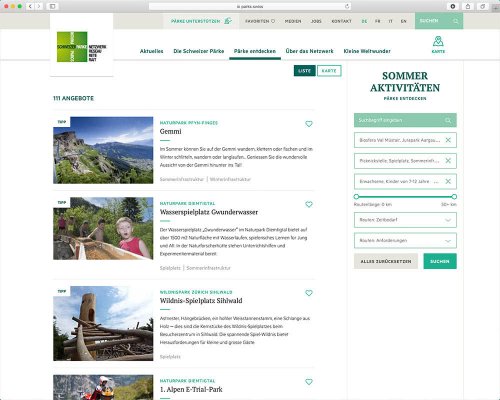The image size is (500, 400).
Task: Clear the park filter with X
Action: (448, 140)
